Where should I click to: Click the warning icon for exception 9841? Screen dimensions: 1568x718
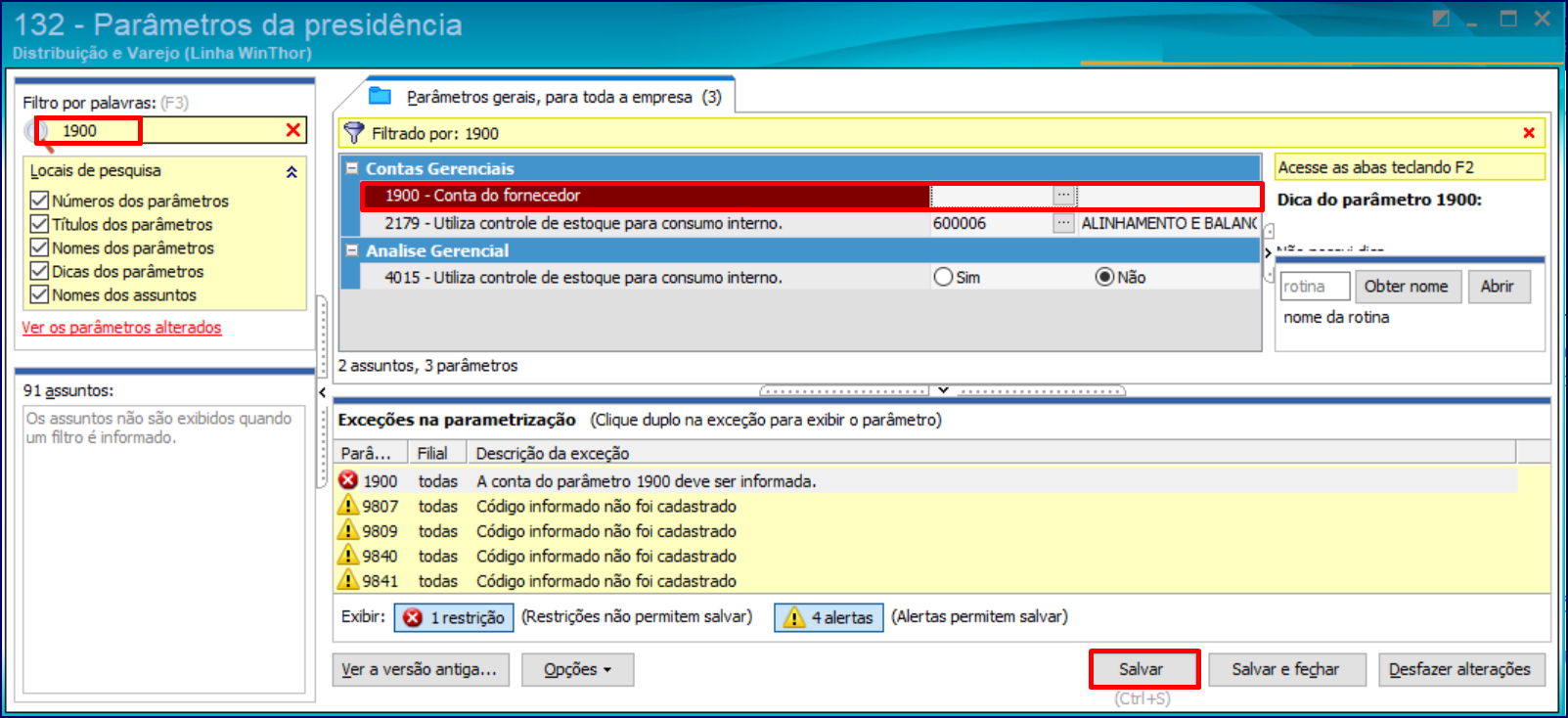pos(348,580)
